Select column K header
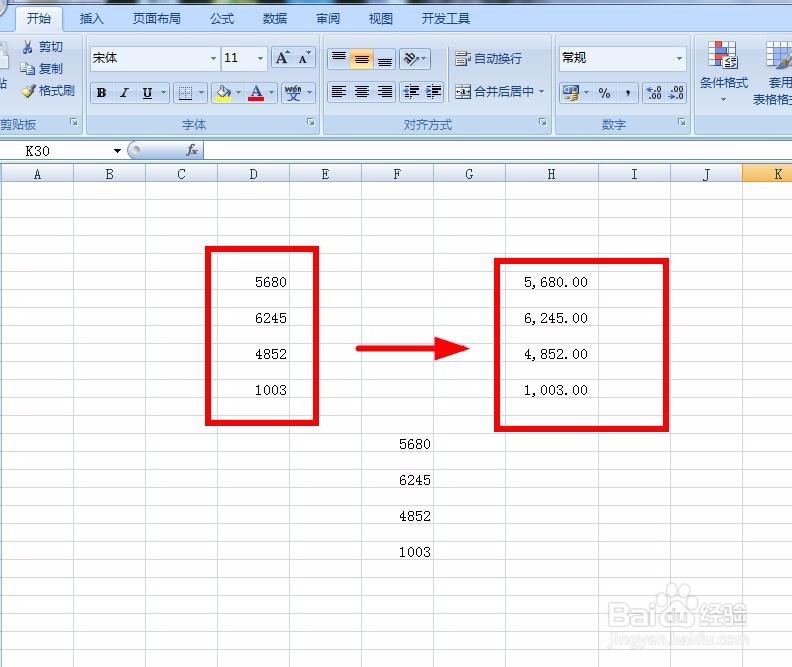 (767, 174)
